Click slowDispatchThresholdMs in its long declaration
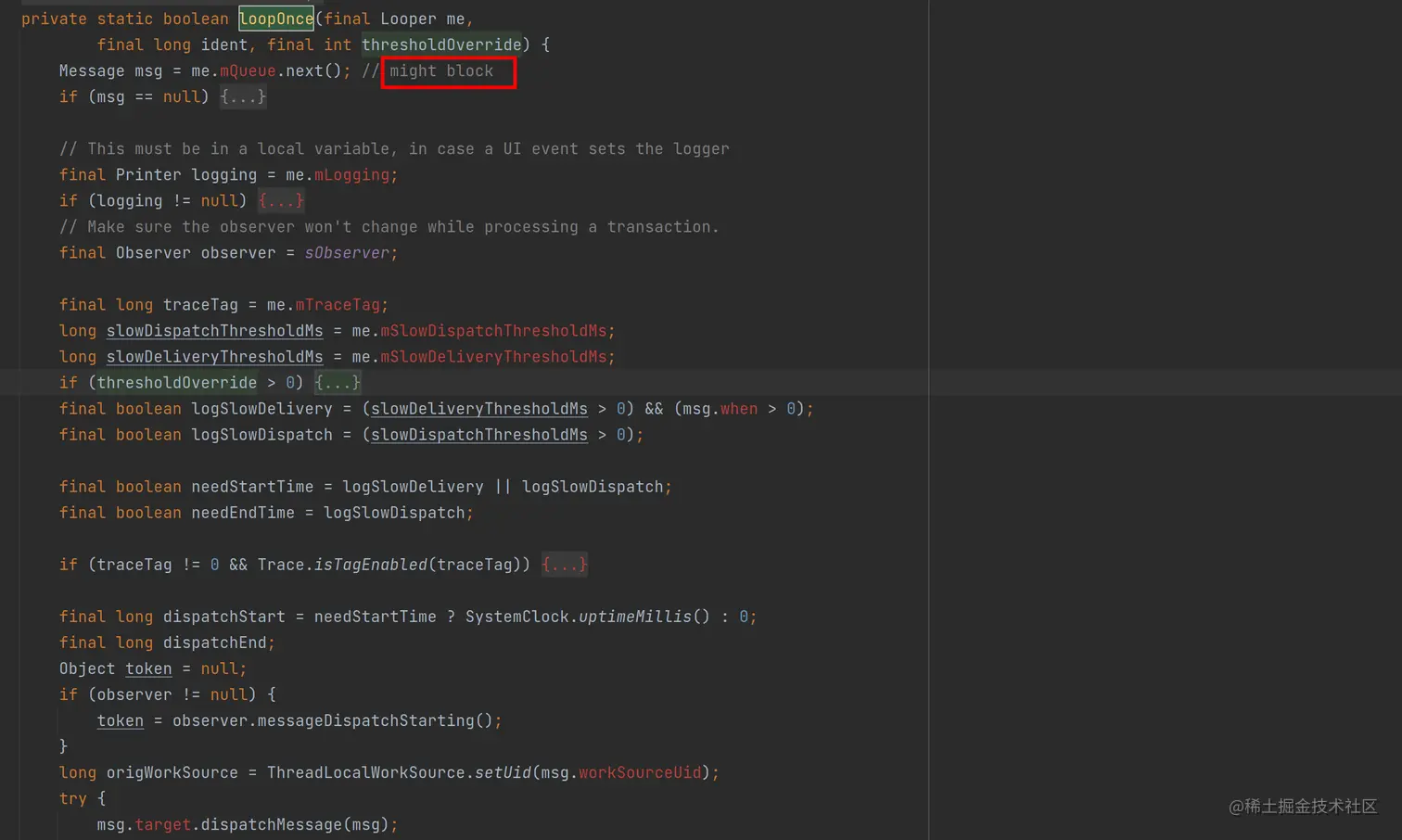Screen dimensions: 1402x840 coord(215,330)
